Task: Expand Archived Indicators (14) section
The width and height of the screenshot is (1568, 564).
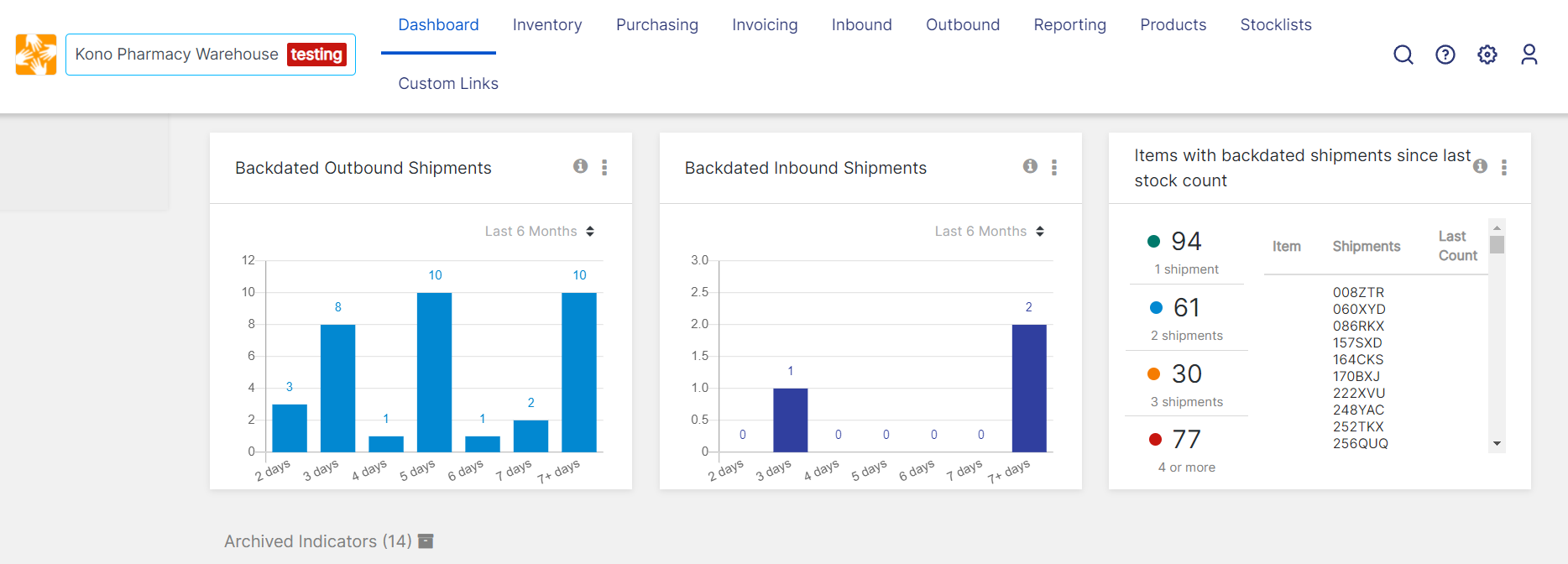Action: point(328,541)
